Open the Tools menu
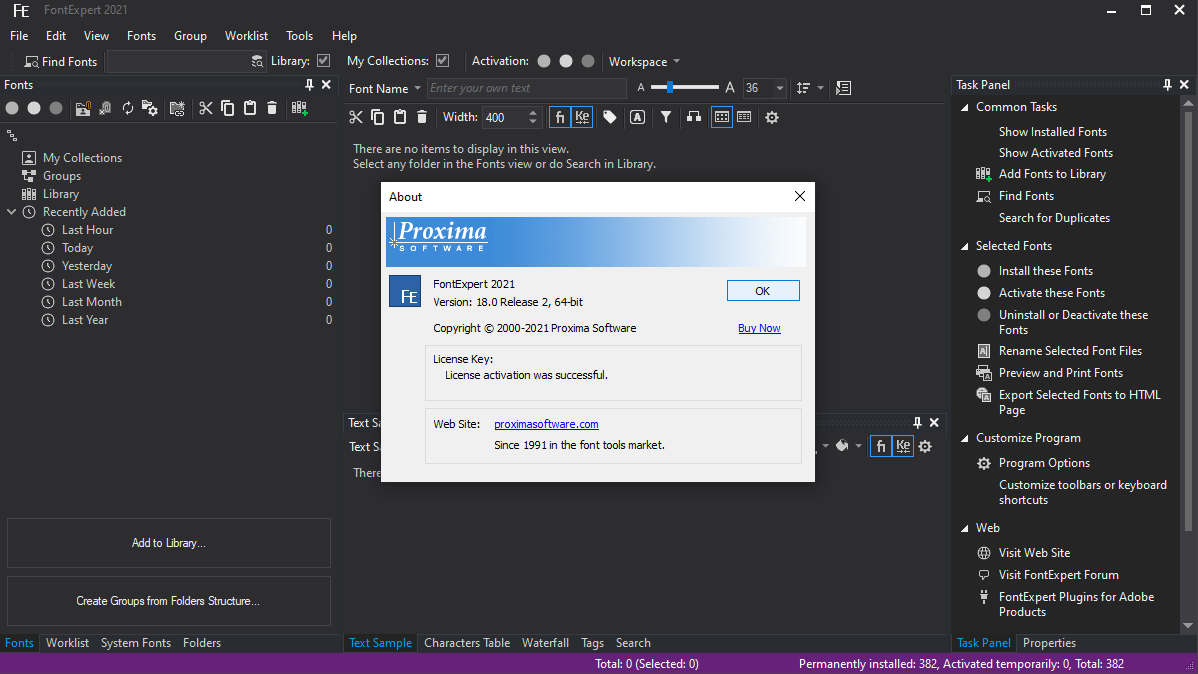 (x=300, y=36)
